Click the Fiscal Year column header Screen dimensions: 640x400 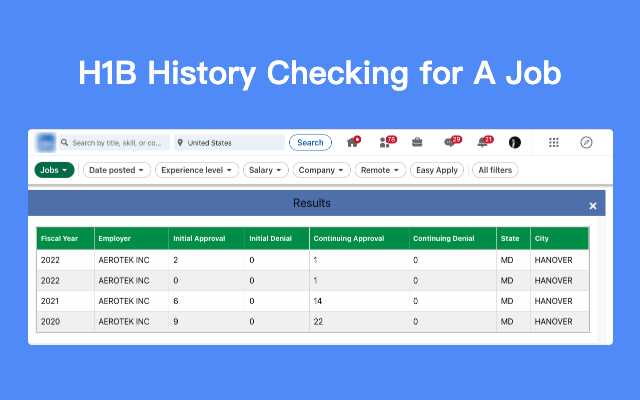click(x=65, y=238)
